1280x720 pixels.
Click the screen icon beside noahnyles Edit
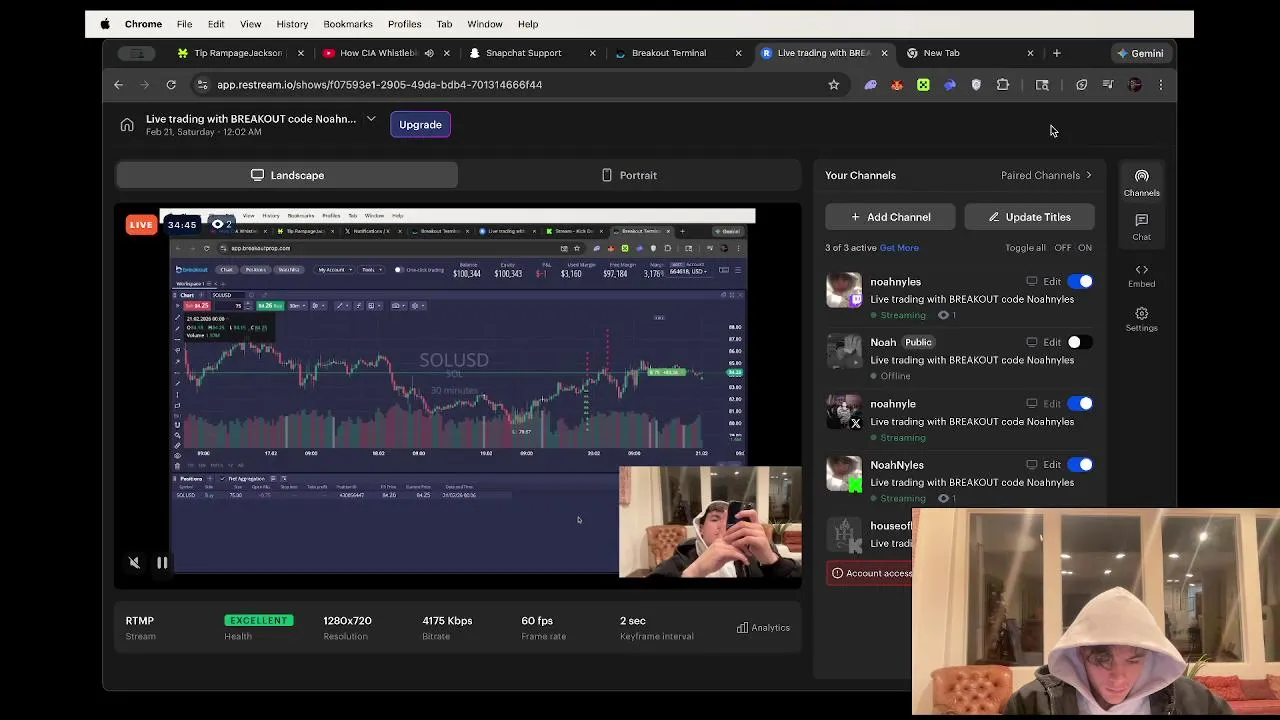[1031, 282]
